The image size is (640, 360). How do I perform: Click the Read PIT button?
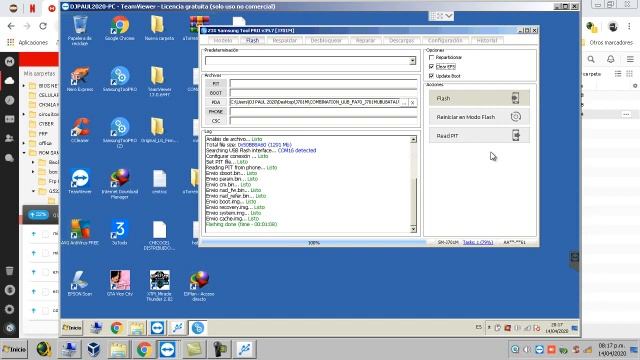[x=479, y=136]
